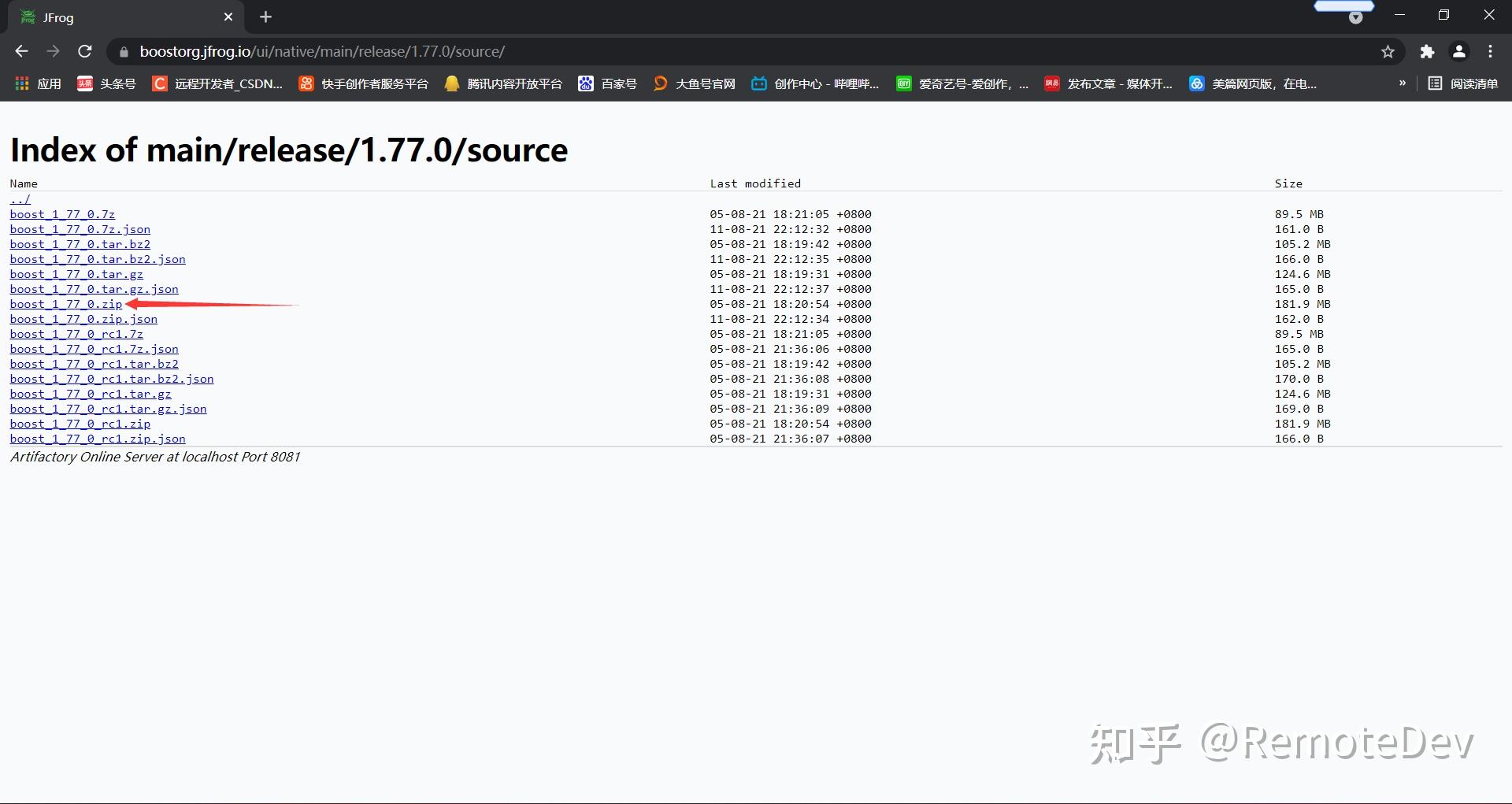Viewport: 1512px width, 804px height.
Task: Click the browser profile avatar icon
Action: [1458, 51]
